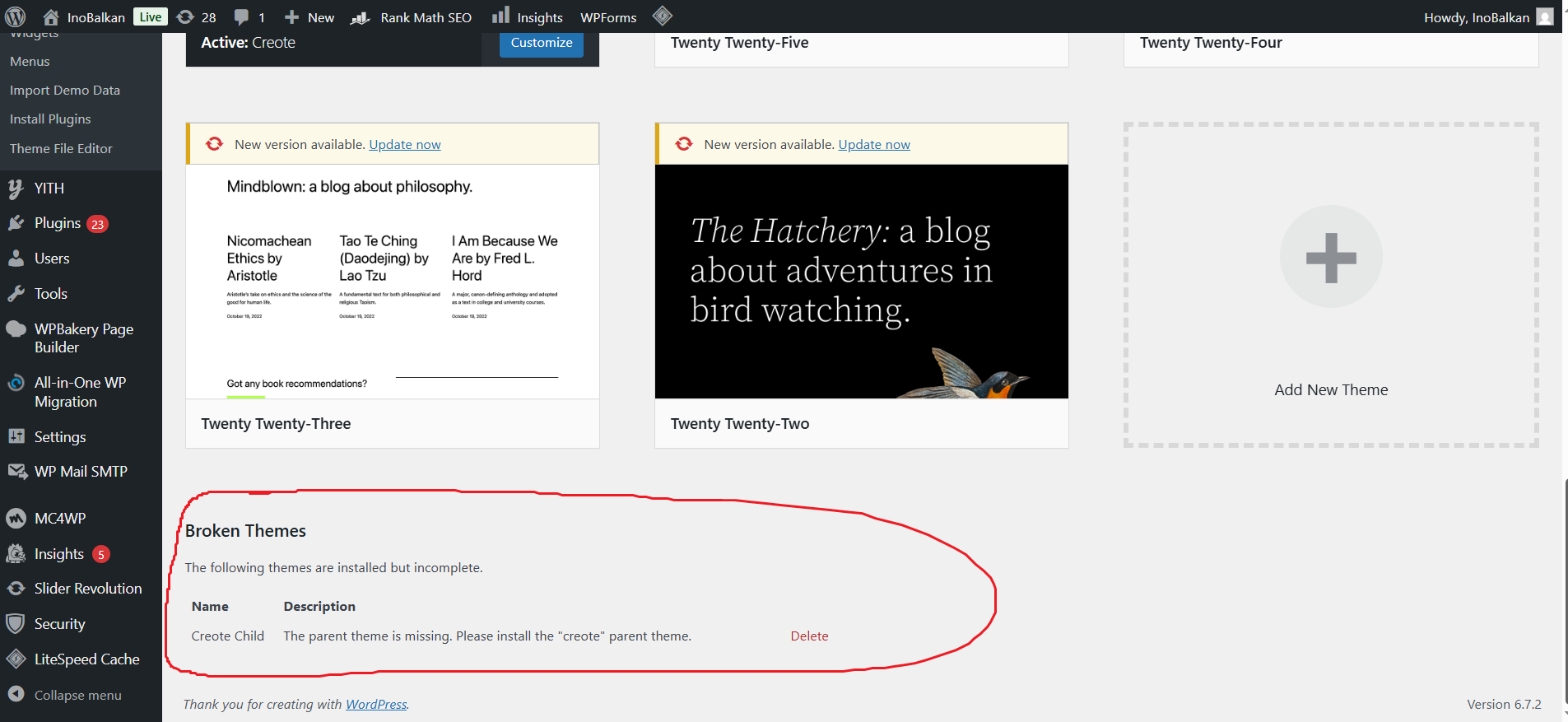Click the big plus icon to add theme
This screenshot has width=1568, height=722.
click(1331, 258)
